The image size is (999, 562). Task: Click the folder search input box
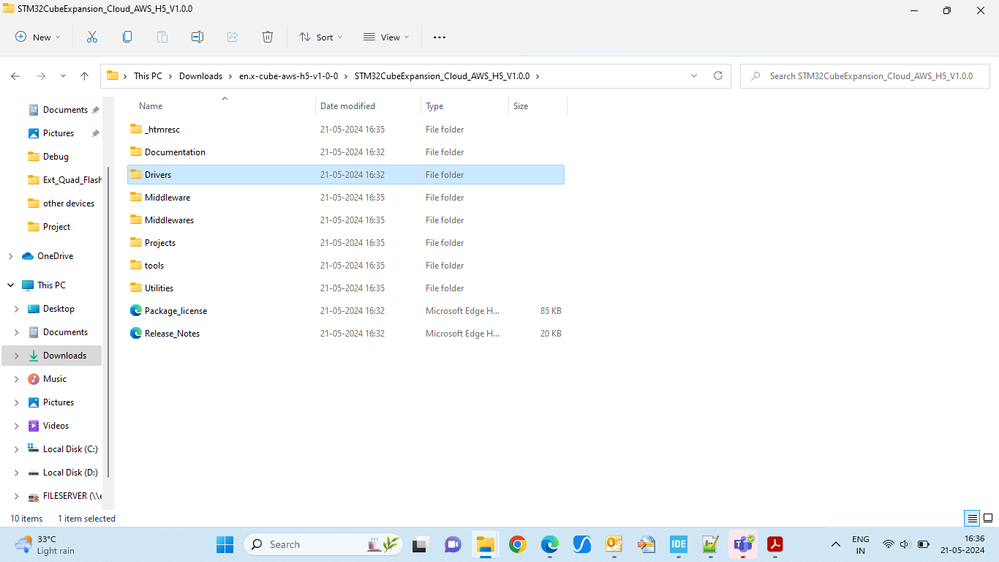coord(865,76)
